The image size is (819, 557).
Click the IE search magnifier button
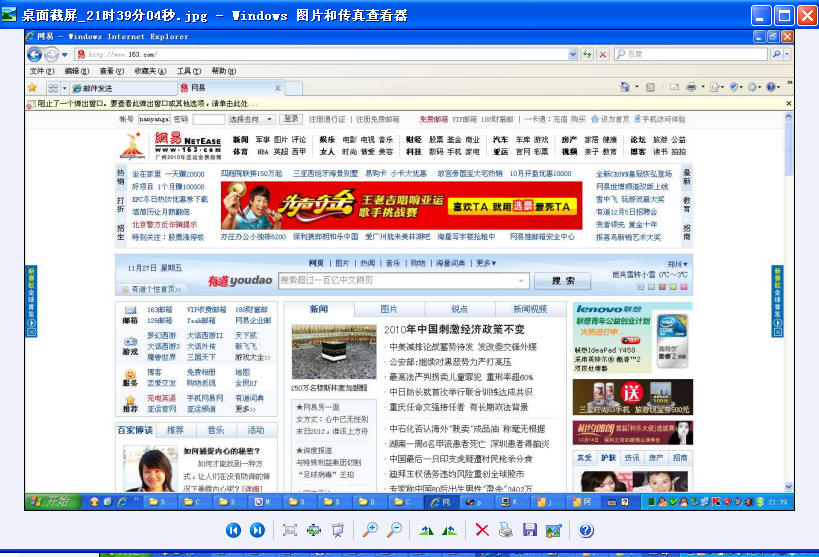777,54
